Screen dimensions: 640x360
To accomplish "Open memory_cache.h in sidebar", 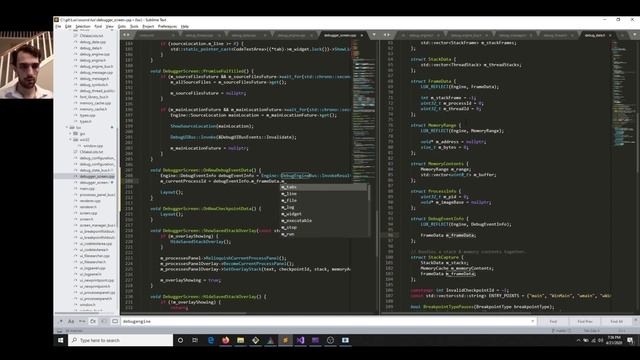I will pyautogui.click(x=93, y=109).
